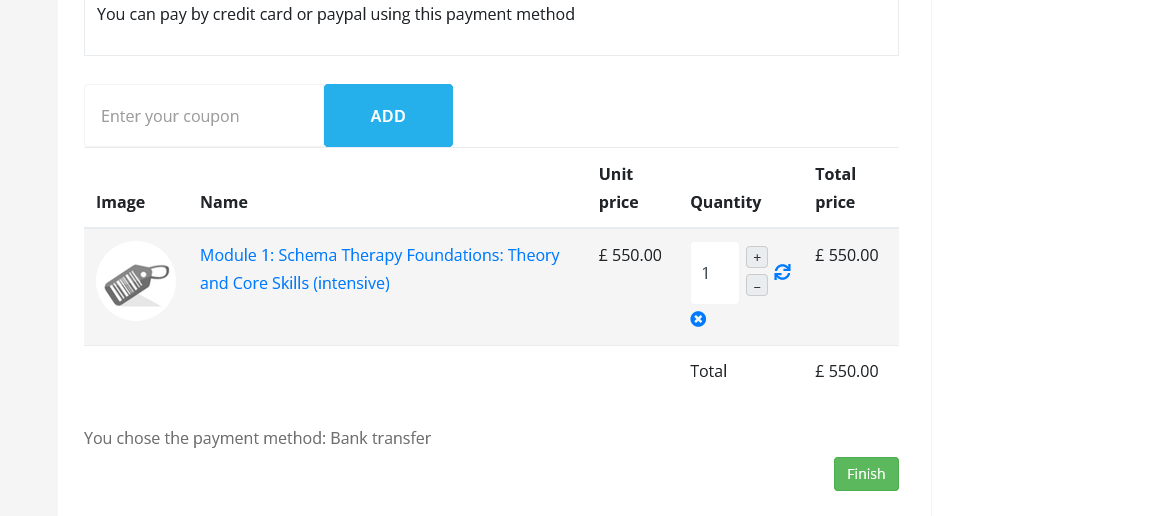The width and height of the screenshot is (1163, 516).
Task: Click the Name column header
Action: (x=224, y=202)
